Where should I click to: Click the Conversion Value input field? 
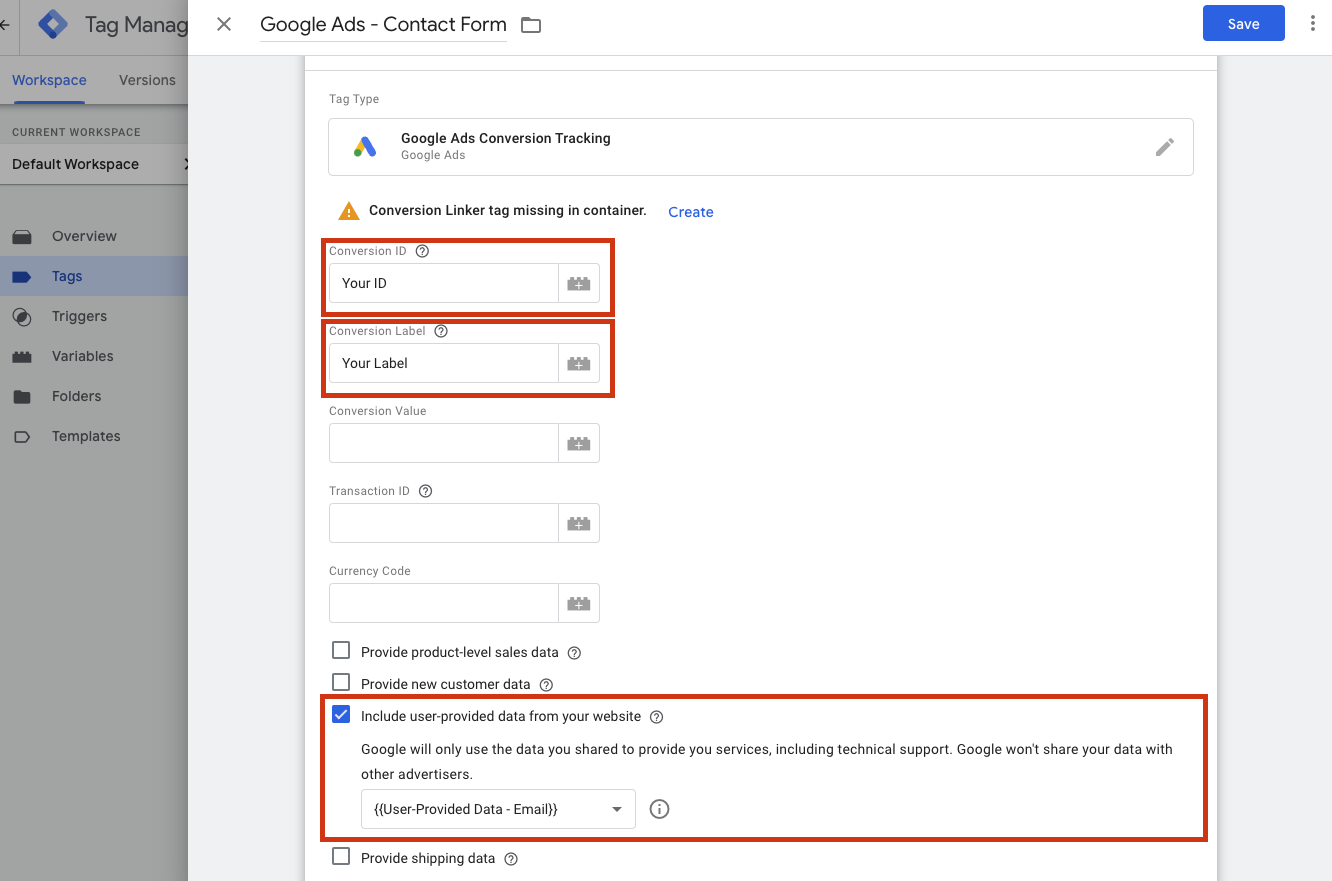click(444, 443)
